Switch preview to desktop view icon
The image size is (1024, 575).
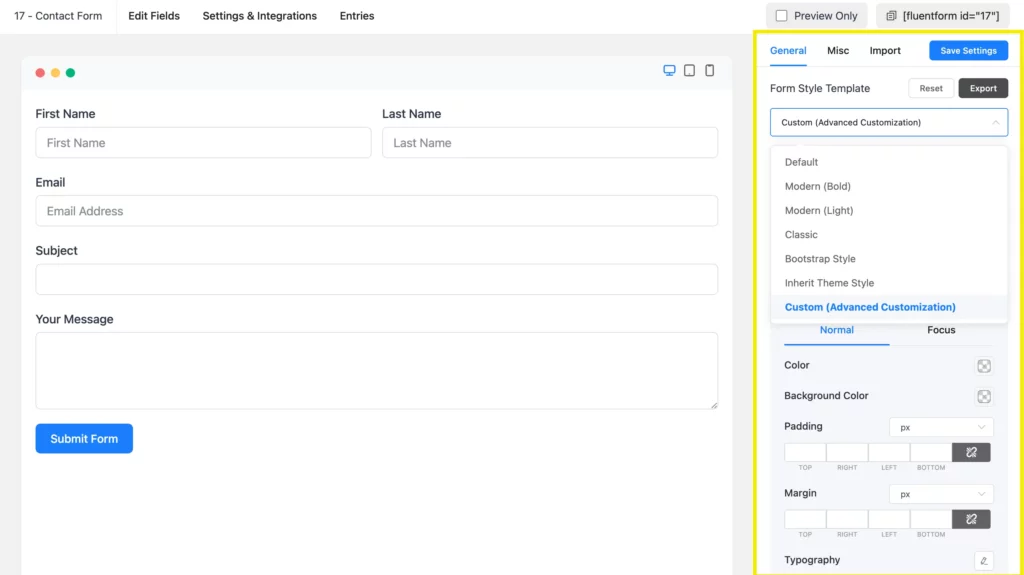pos(669,71)
